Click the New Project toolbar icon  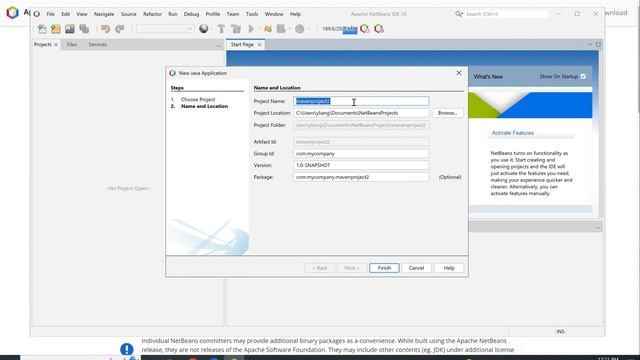[56, 29]
